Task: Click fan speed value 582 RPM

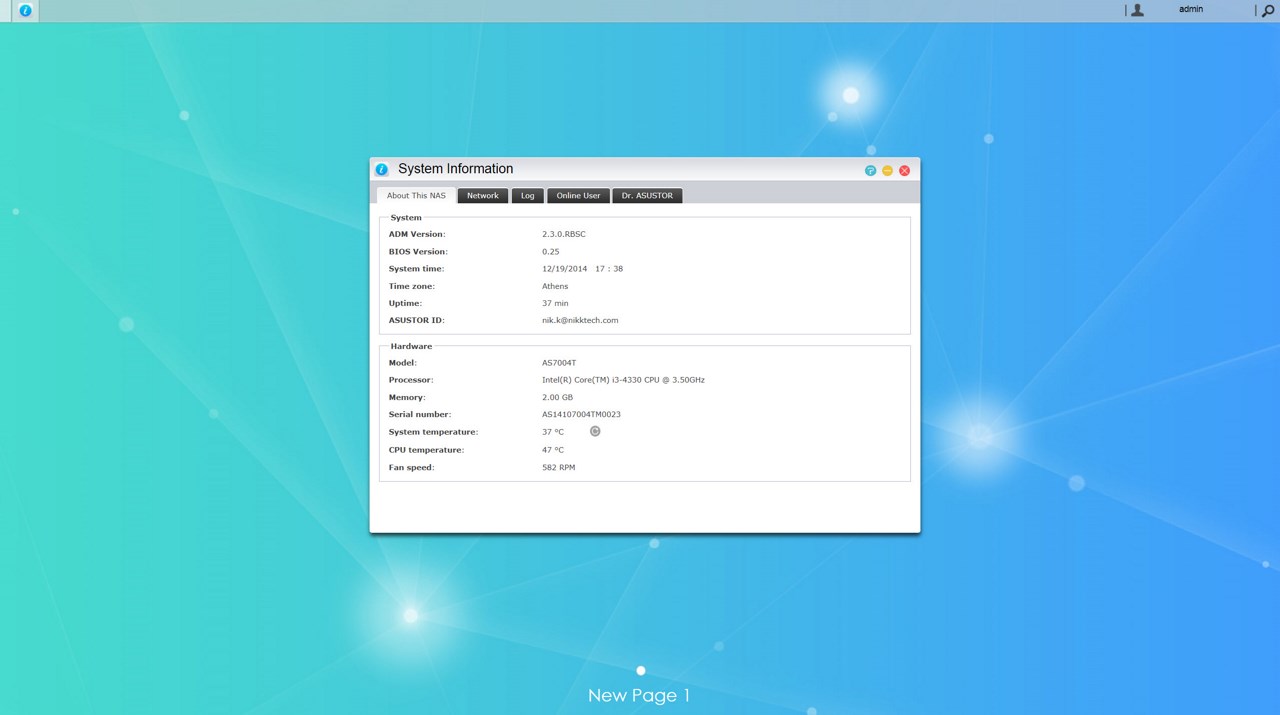Action: (x=558, y=467)
